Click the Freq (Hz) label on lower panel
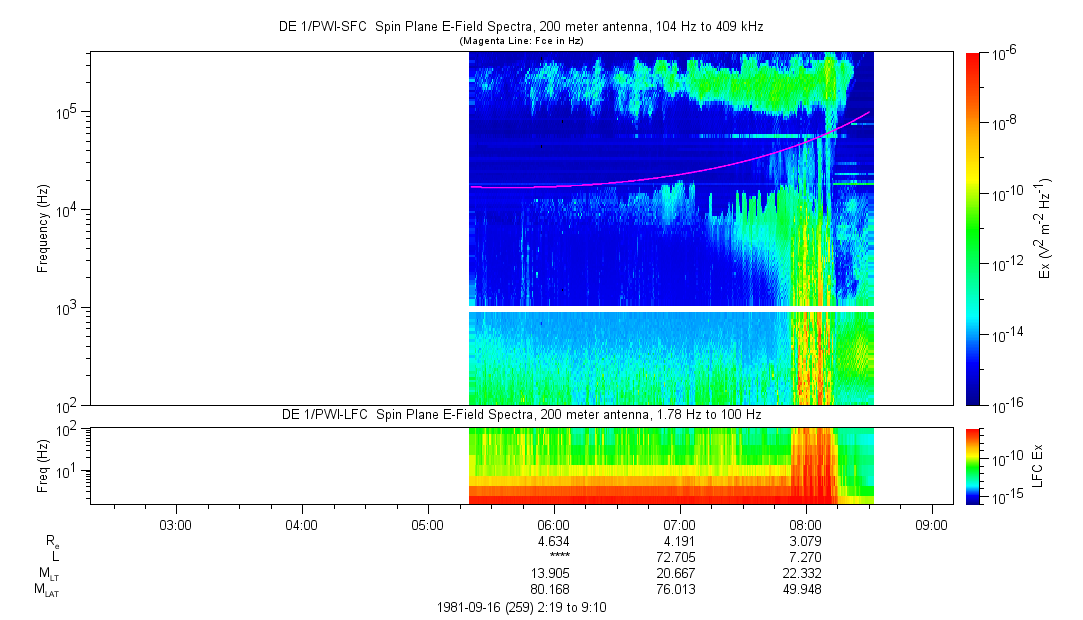The height and width of the screenshot is (620, 1083). (x=43, y=465)
